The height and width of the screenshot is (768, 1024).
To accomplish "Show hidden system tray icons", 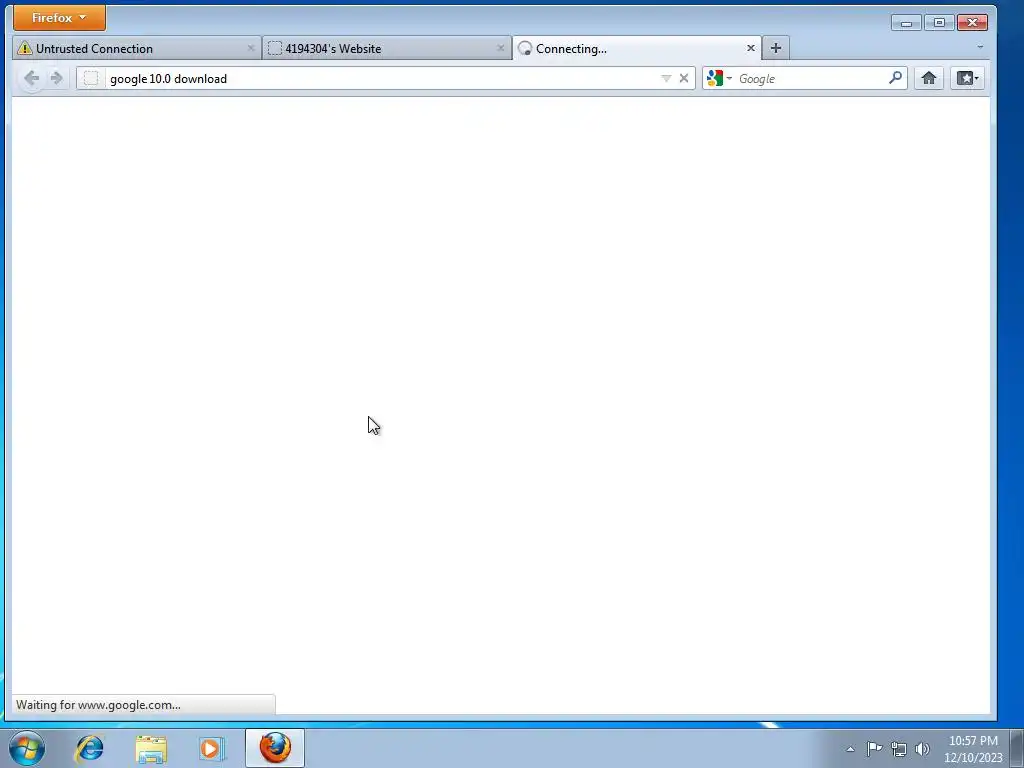I will coord(850,749).
